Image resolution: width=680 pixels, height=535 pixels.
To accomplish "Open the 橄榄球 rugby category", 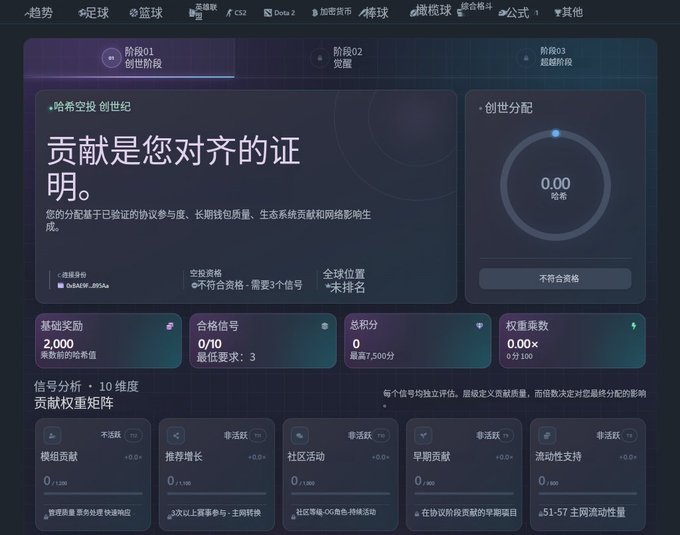I will [431, 11].
